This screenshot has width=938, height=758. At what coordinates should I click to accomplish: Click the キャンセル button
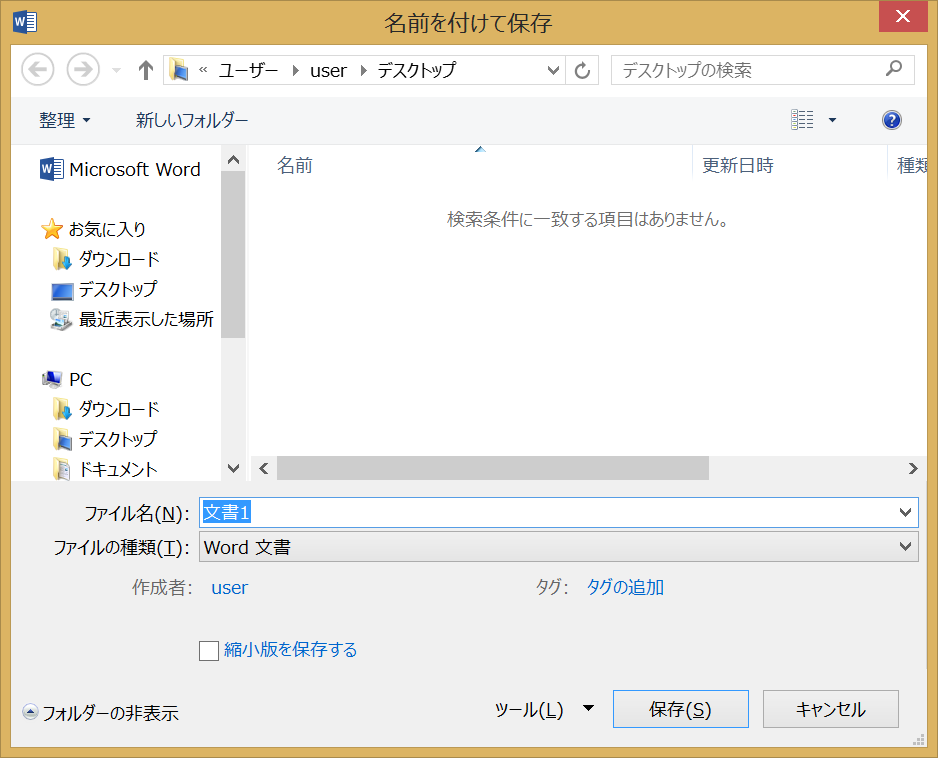830,709
